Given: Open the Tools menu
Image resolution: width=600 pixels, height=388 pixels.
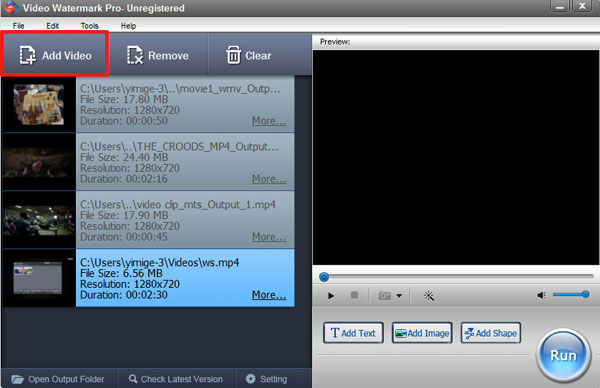Looking at the screenshot, I should [x=90, y=26].
